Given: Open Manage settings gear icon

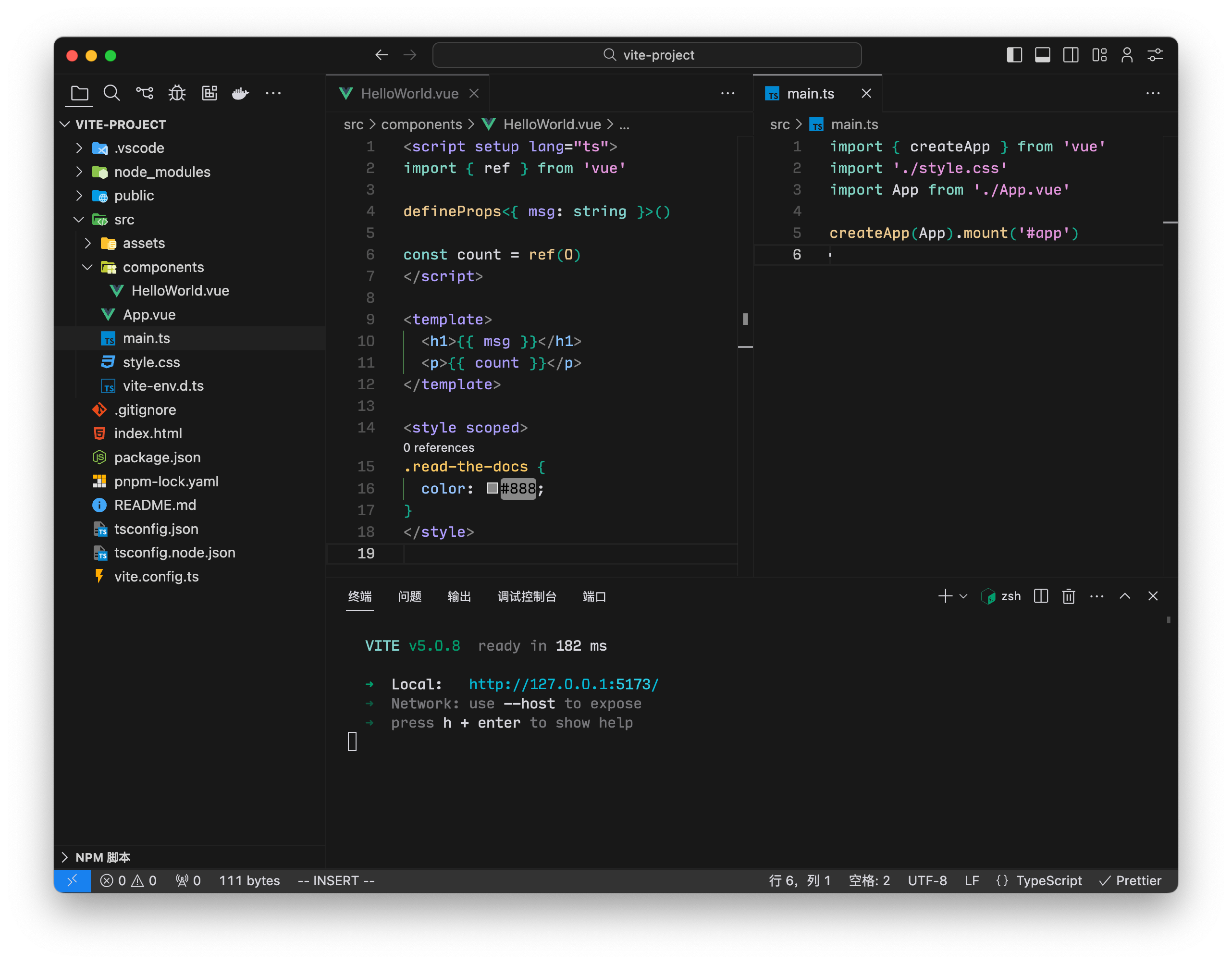Looking at the screenshot, I should click(x=1155, y=55).
